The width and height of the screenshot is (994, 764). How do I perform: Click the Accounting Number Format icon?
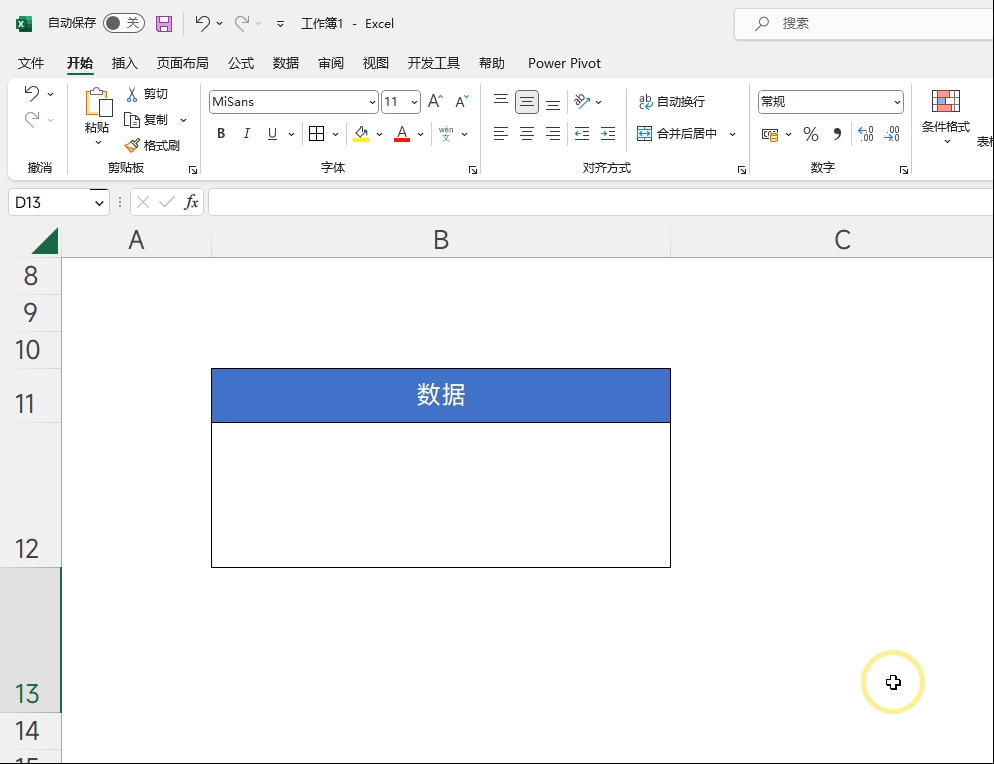[x=770, y=134]
